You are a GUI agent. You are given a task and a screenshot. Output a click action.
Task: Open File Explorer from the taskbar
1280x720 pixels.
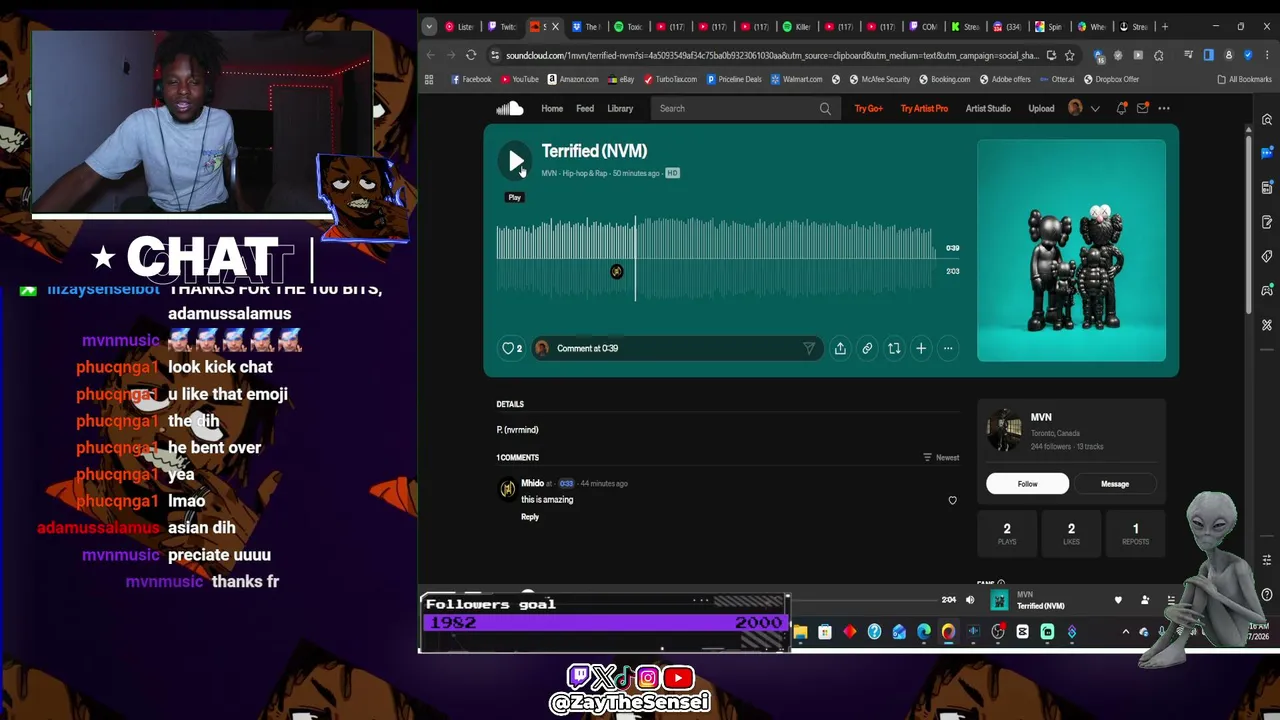click(800, 632)
